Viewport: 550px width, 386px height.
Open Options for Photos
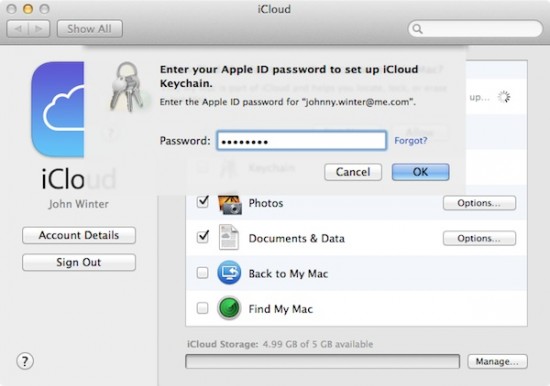coord(479,203)
